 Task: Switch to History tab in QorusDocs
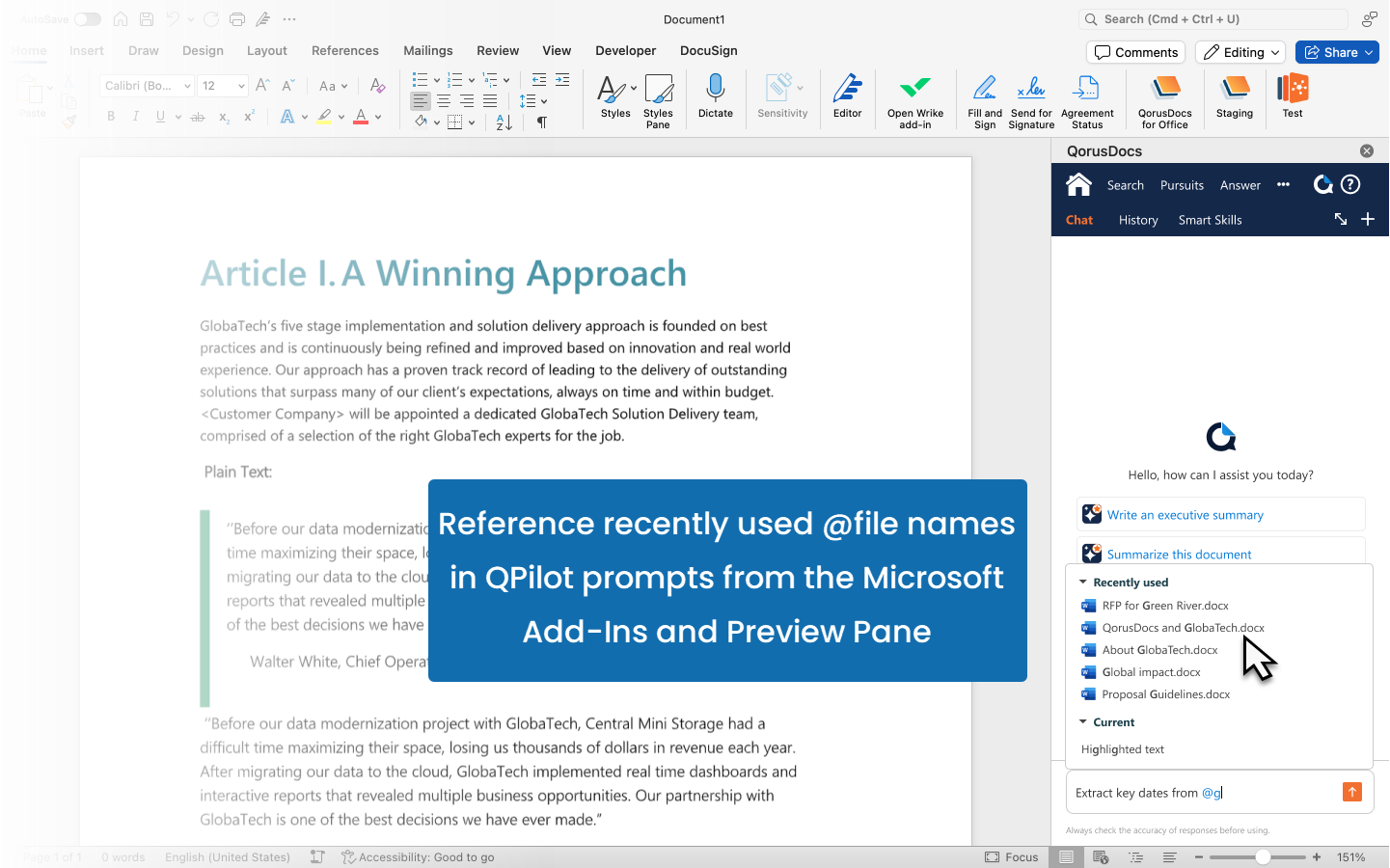pyautogui.click(x=1138, y=220)
